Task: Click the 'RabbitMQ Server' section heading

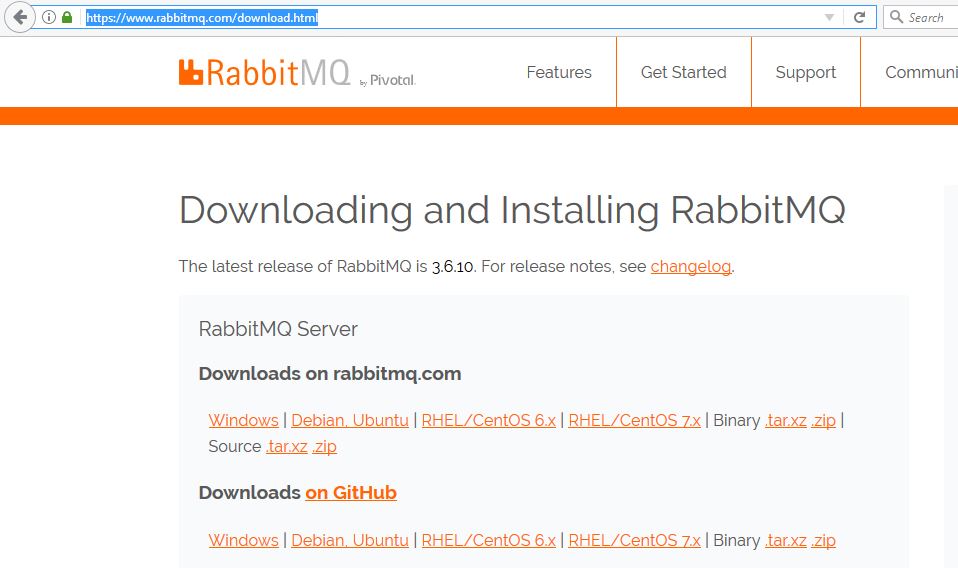Action: (278, 329)
